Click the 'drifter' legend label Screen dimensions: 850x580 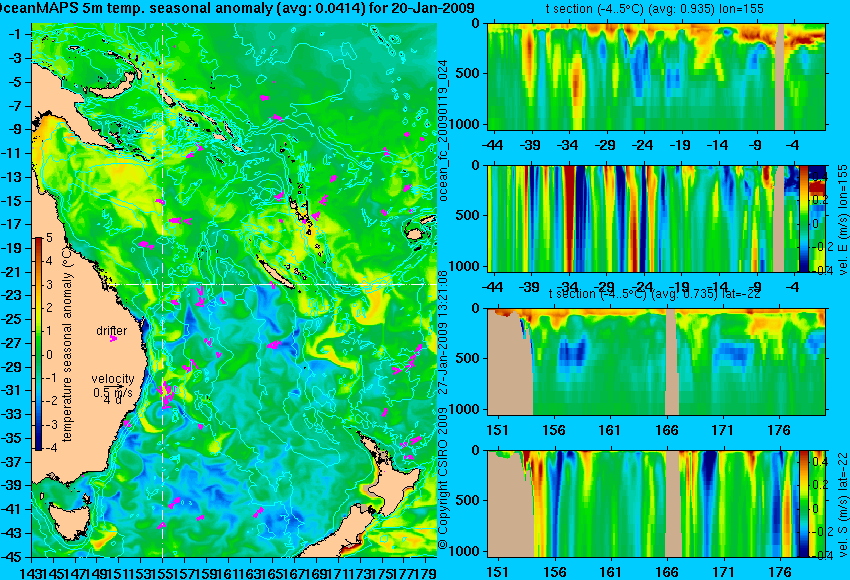[x=112, y=330]
